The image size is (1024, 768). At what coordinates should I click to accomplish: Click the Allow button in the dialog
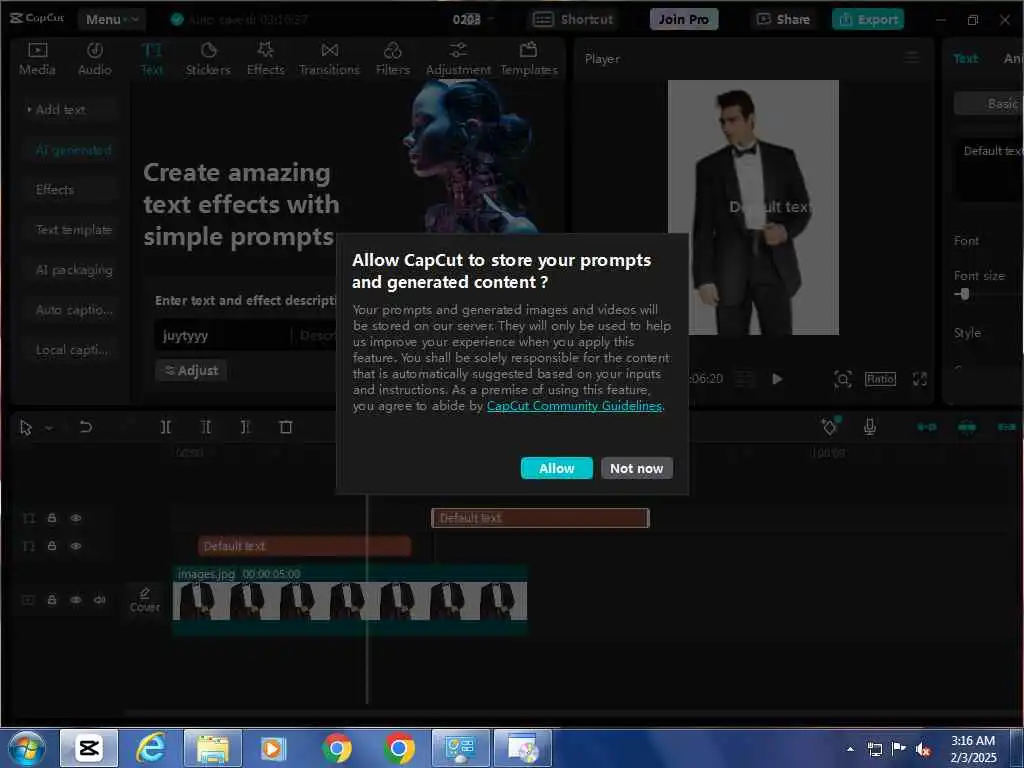(x=556, y=468)
